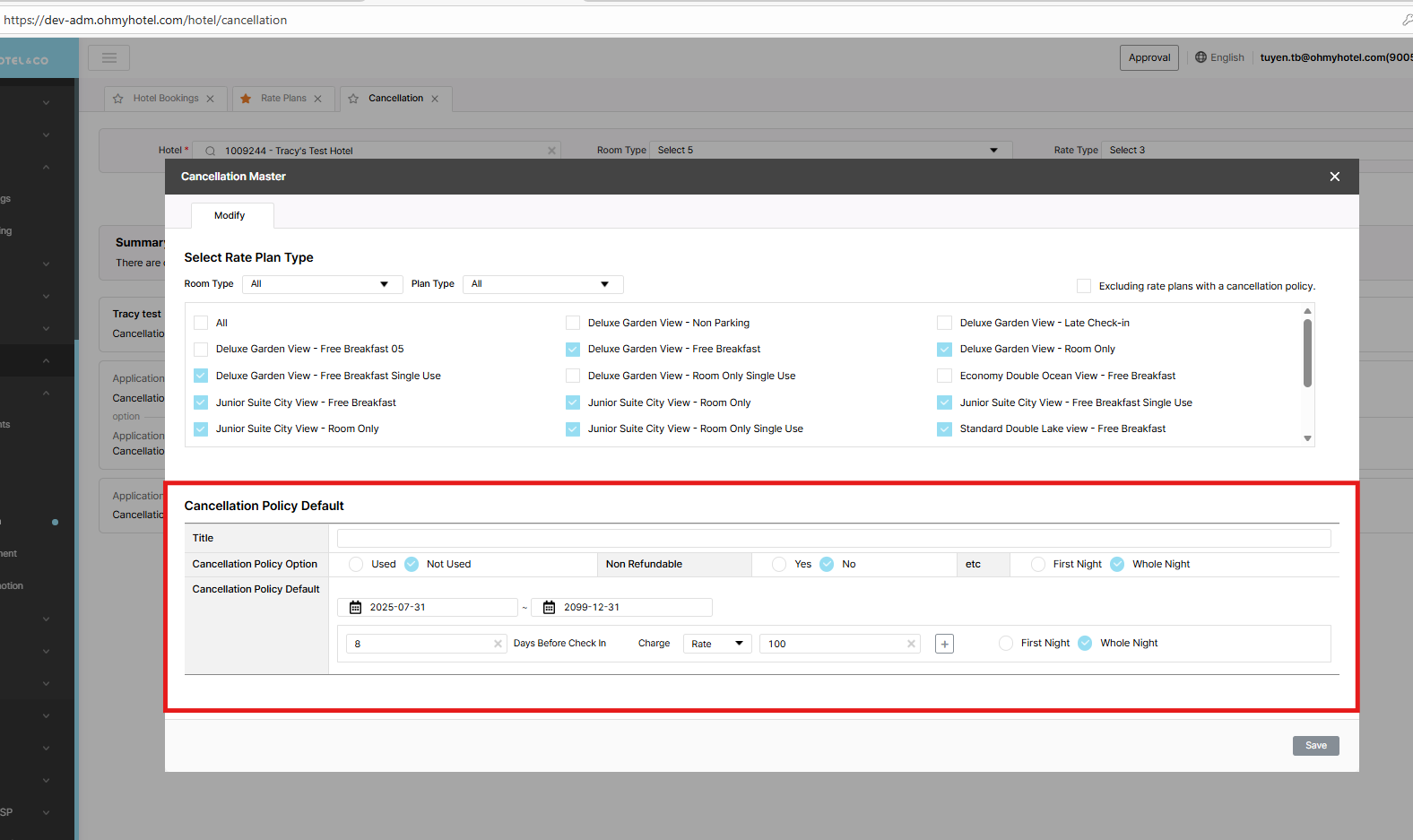The height and width of the screenshot is (840, 1413).
Task: Clear the charge rate value 100
Action: [x=911, y=644]
